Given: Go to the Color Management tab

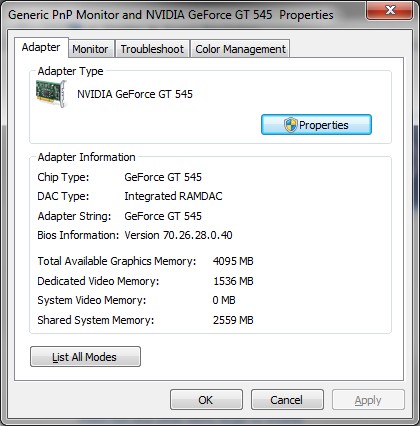Looking at the screenshot, I should pos(240,49).
